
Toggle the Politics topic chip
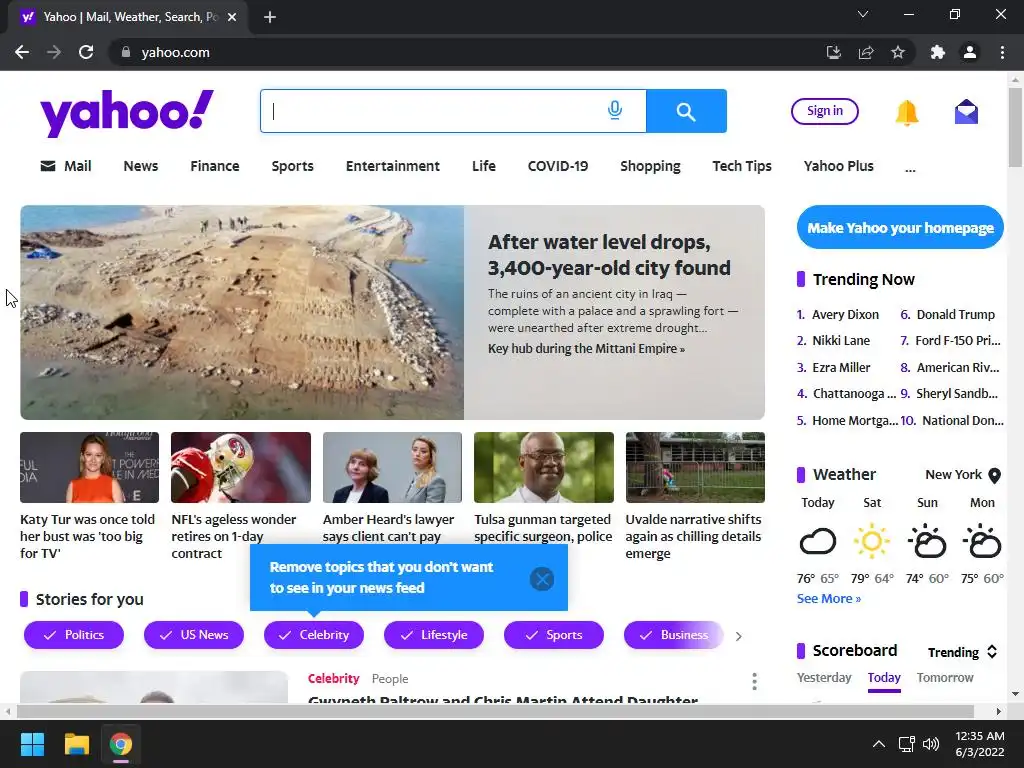pos(74,635)
